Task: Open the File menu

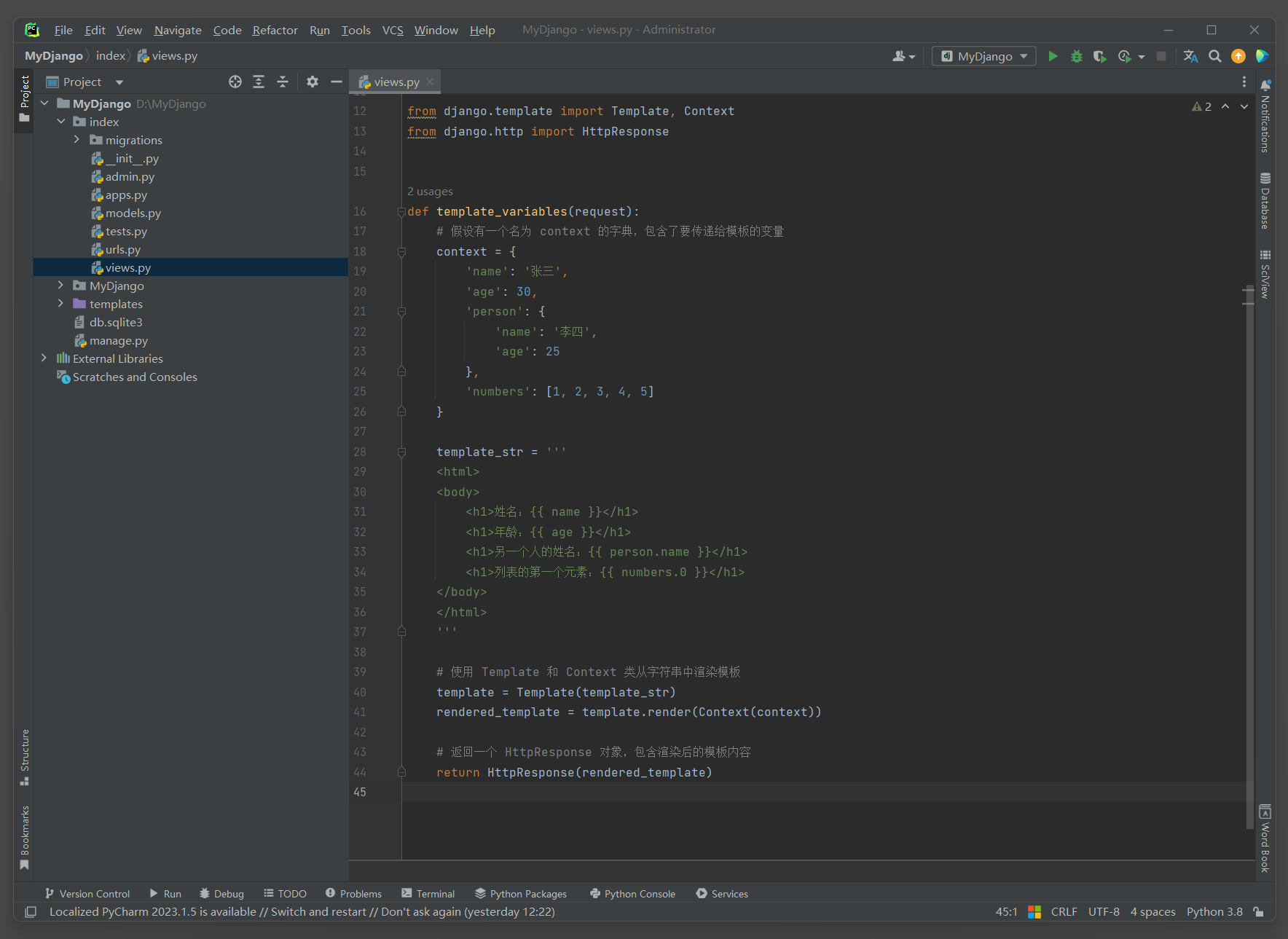Action: click(x=63, y=30)
